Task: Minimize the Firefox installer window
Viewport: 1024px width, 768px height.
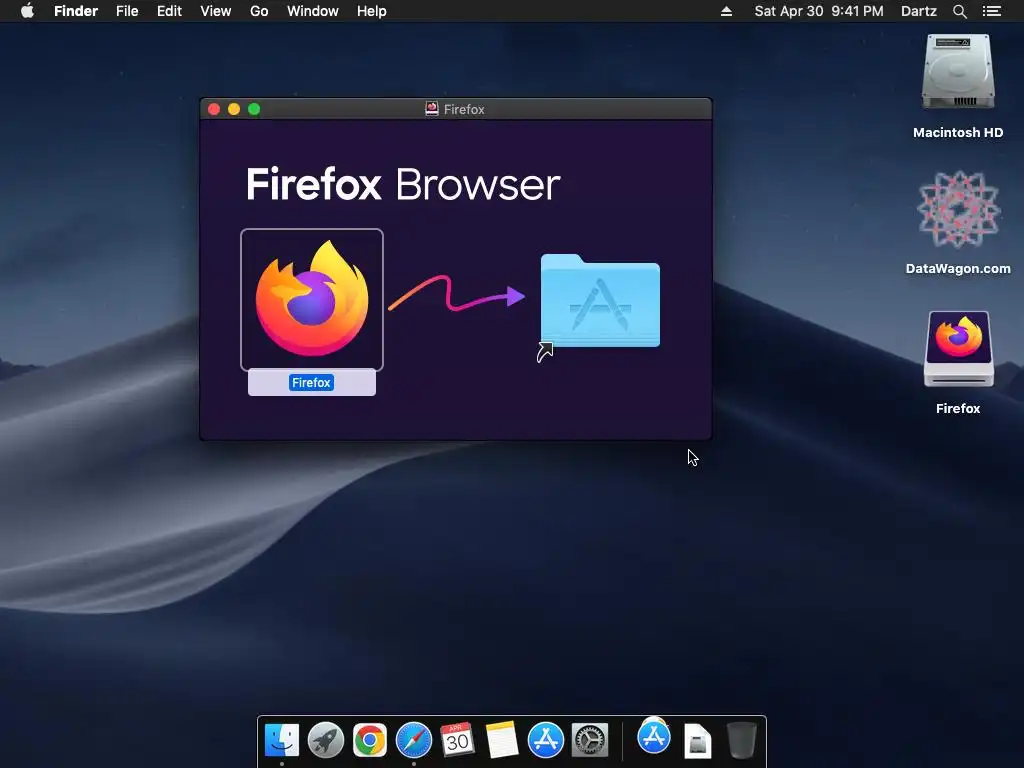Action: (x=234, y=109)
